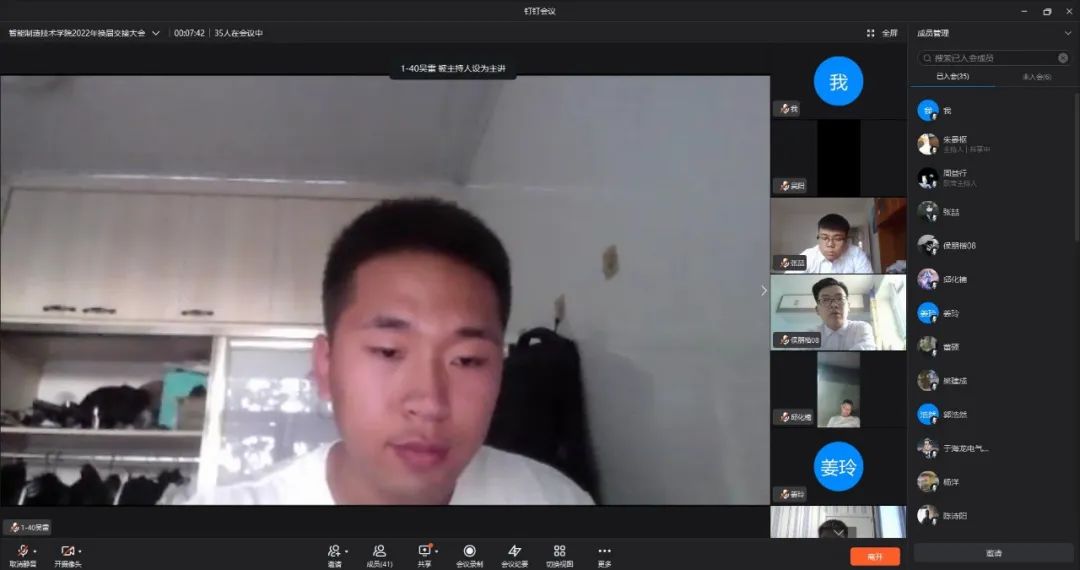Collapse the video thumbnail strip arrow
The width and height of the screenshot is (1080, 570).
pyautogui.click(x=764, y=291)
